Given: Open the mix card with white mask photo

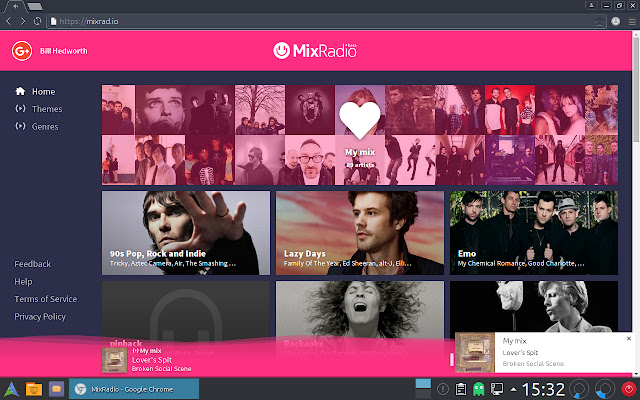Looking at the screenshot, I should (x=534, y=306).
